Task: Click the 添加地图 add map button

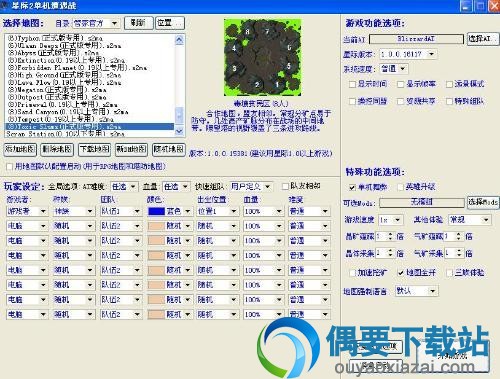Action: [20, 149]
